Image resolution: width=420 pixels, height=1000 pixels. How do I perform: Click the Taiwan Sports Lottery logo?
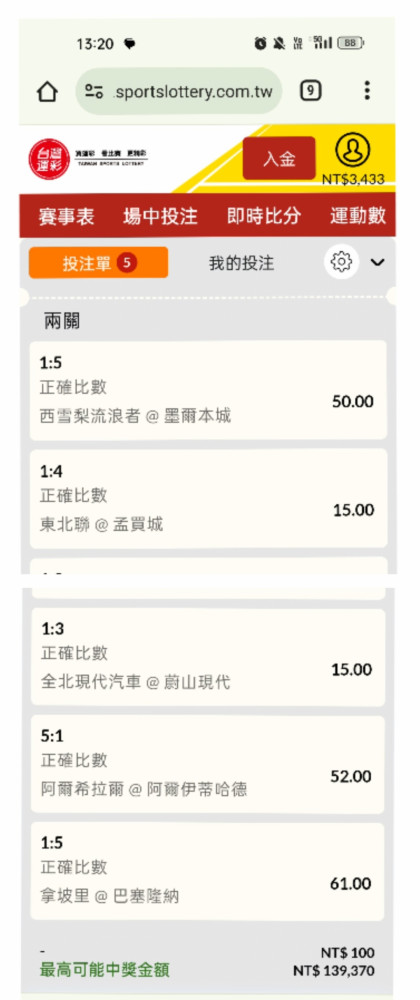88,158
